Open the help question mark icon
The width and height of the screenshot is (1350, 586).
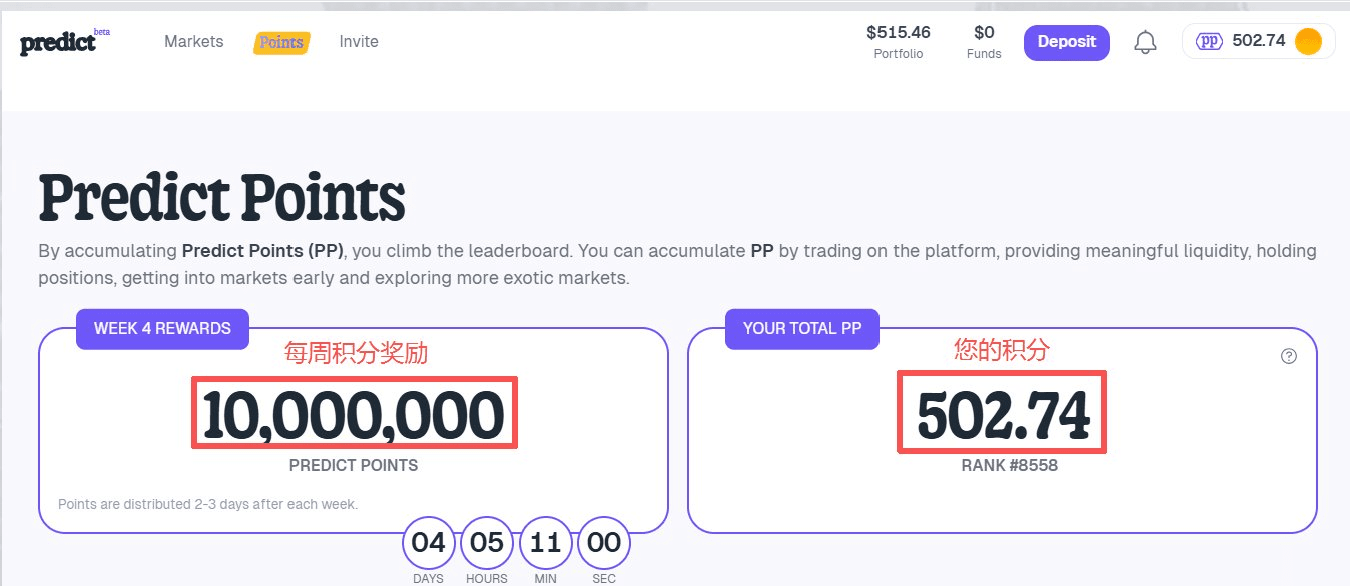1288,356
